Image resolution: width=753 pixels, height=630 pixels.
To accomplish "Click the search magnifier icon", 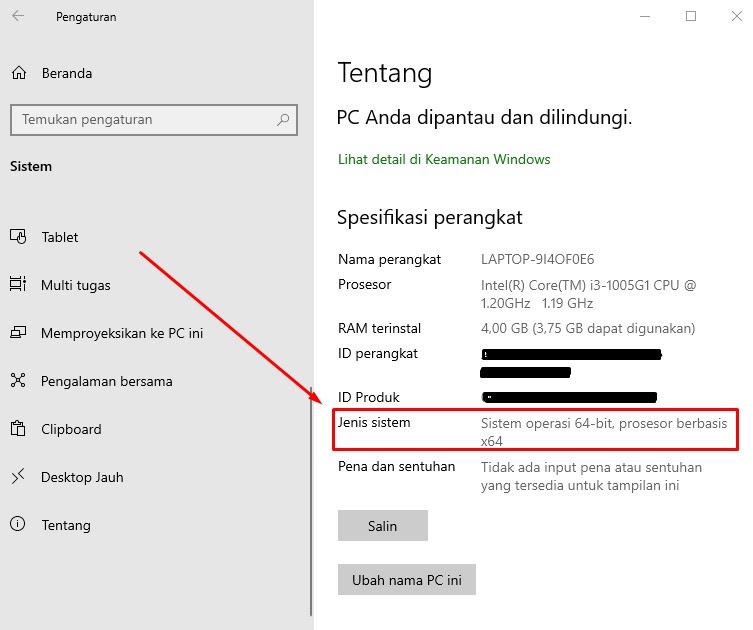I will [283, 120].
